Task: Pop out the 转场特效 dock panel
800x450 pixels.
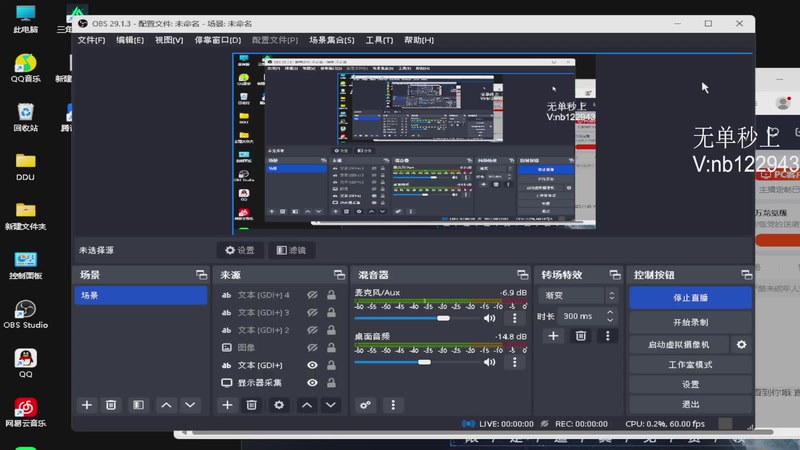Action: pyautogui.click(x=615, y=275)
